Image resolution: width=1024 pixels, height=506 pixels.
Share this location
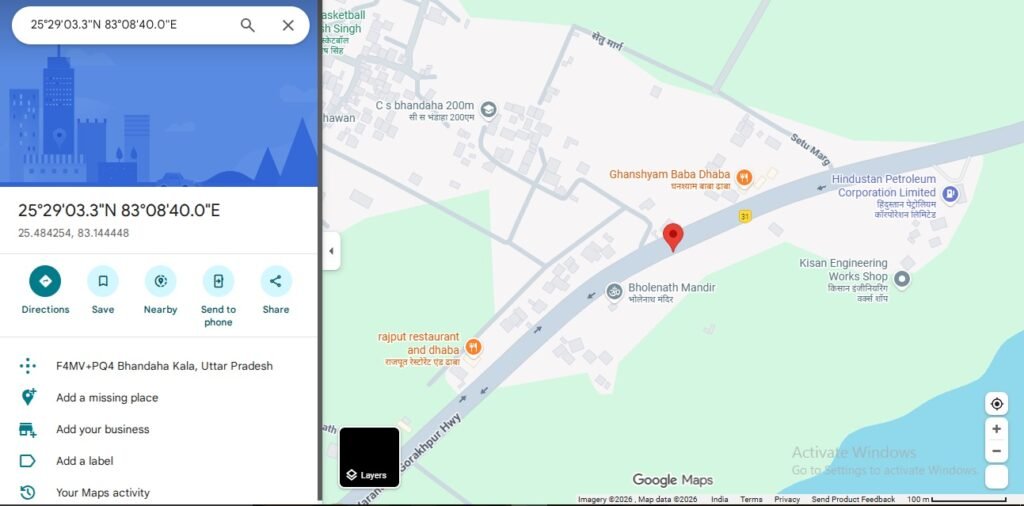[276, 281]
